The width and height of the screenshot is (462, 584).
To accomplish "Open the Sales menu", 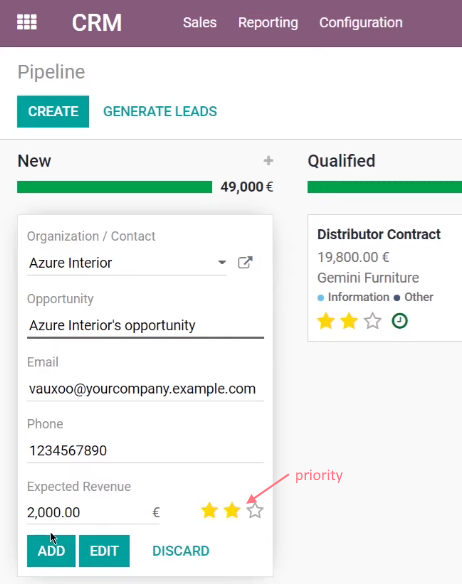I will tap(200, 22).
